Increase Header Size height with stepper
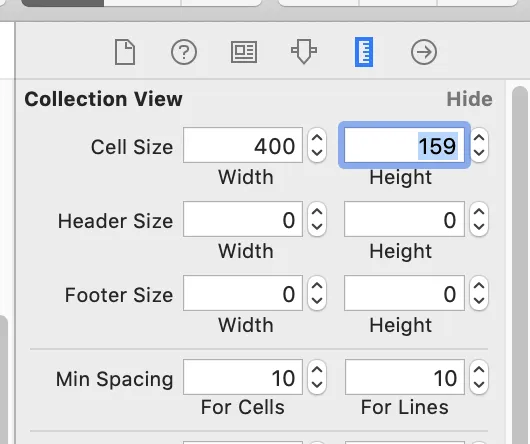 [479, 213]
